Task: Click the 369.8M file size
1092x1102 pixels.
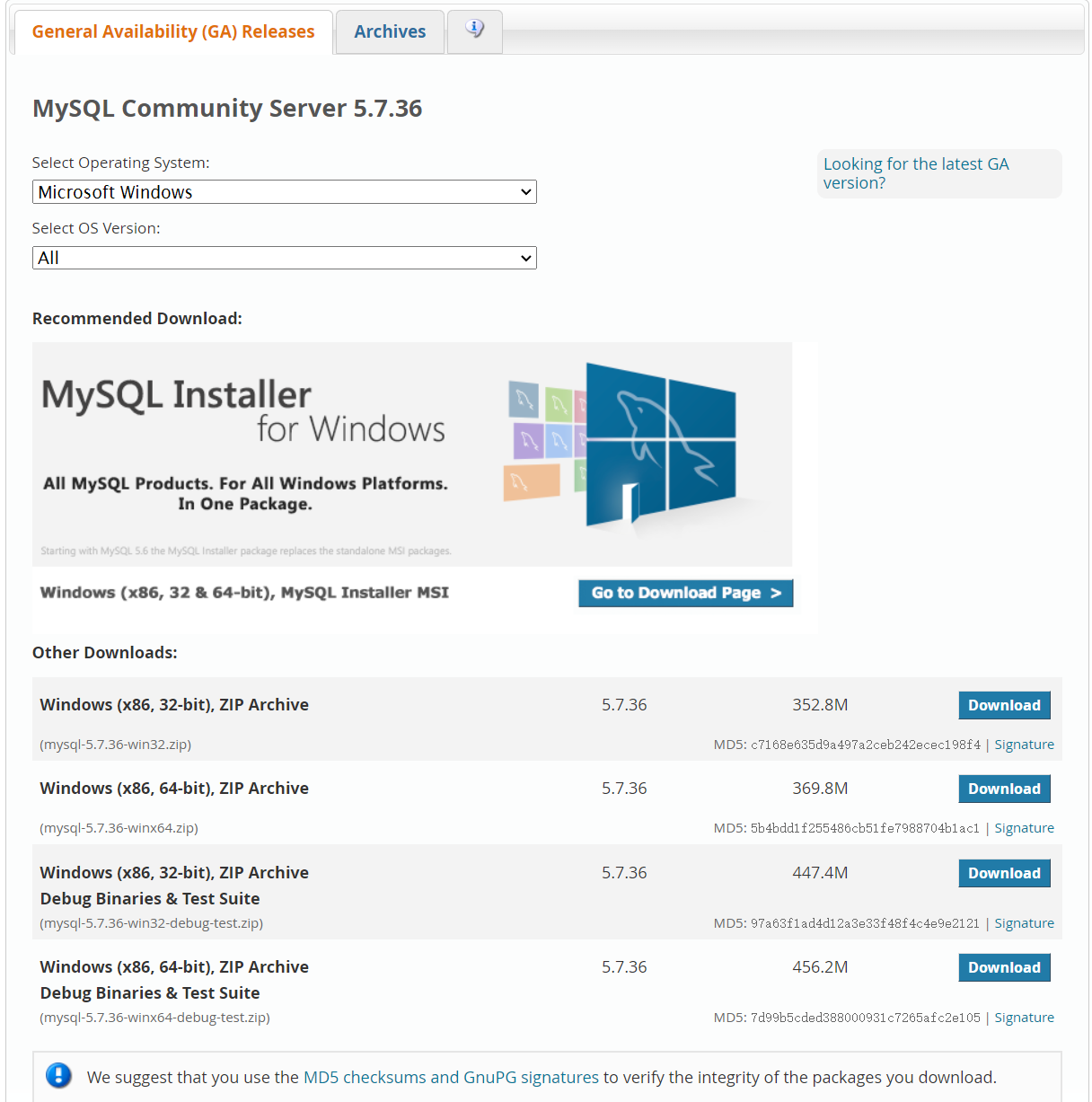Action: 820,789
